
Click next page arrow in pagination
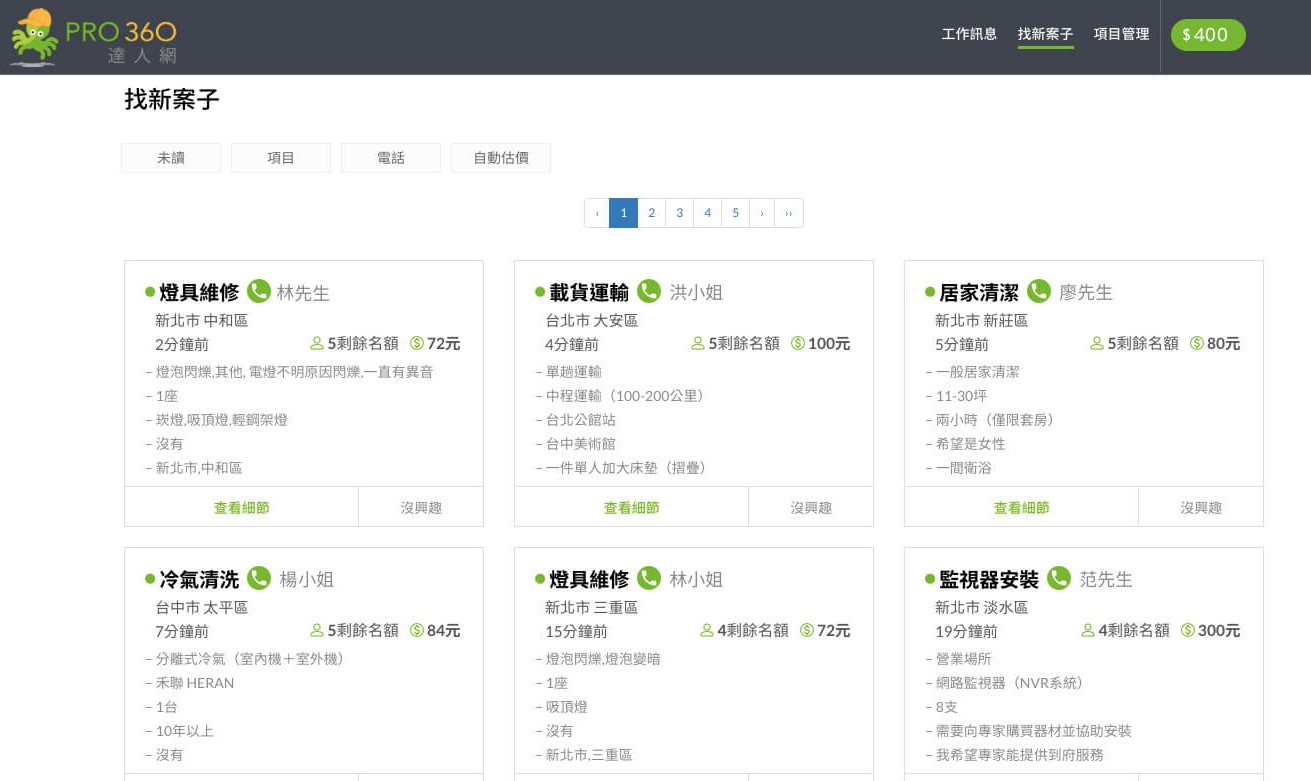pyautogui.click(x=762, y=213)
